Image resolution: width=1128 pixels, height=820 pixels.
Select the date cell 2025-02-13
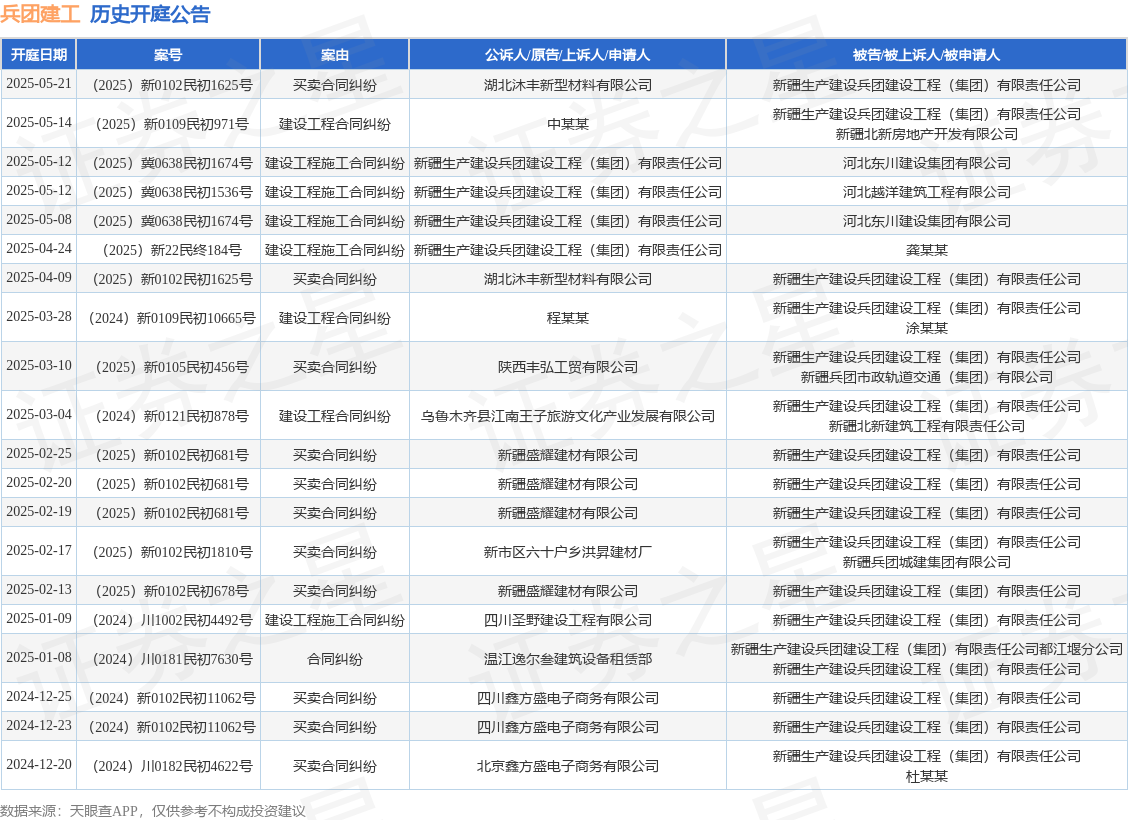point(39,589)
